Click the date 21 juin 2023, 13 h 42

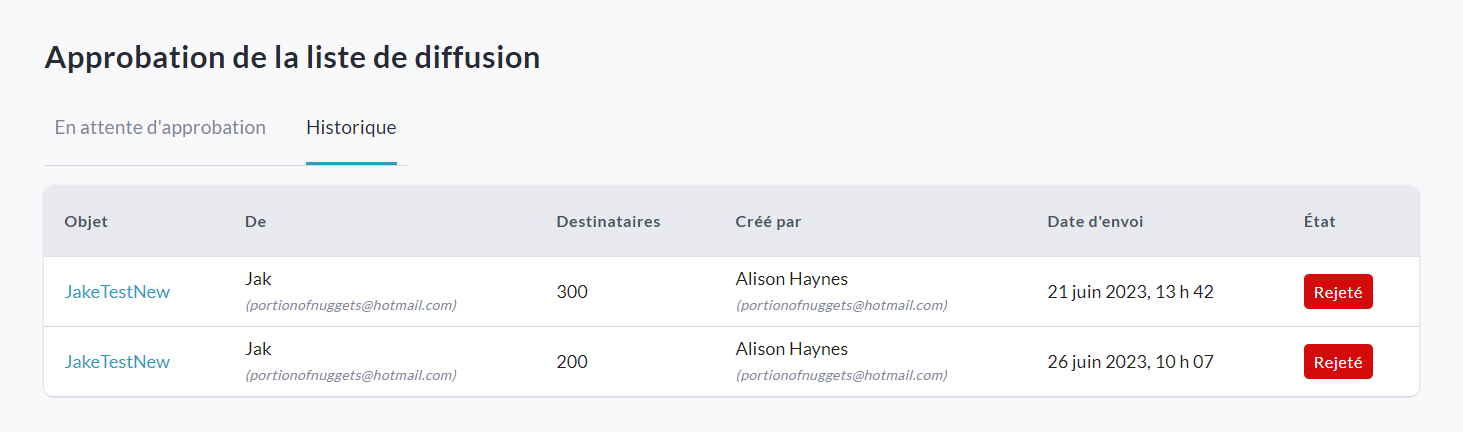point(1130,292)
